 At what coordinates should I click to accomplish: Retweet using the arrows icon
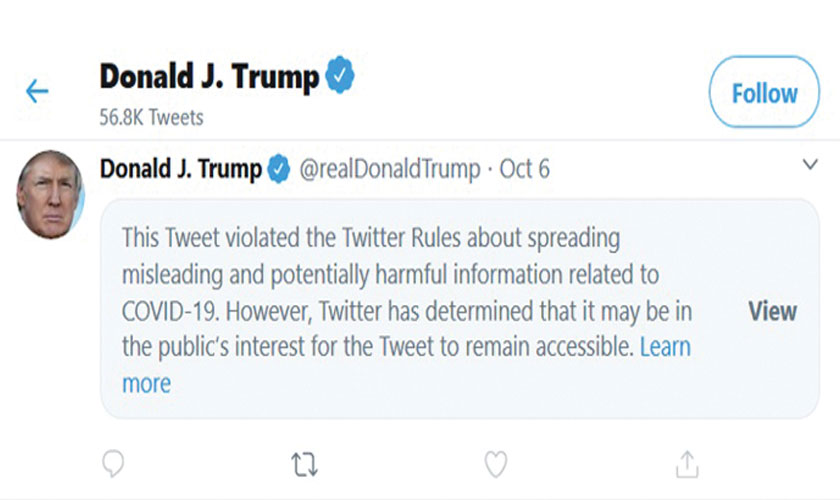click(304, 463)
